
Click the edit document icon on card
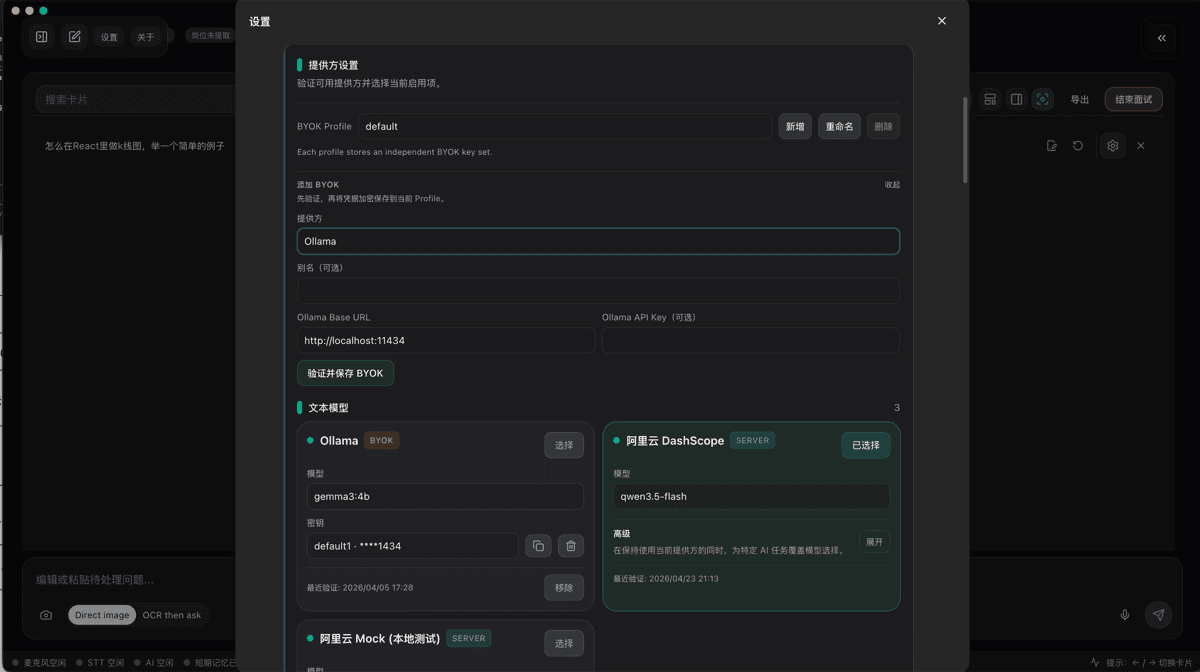(x=1052, y=146)
